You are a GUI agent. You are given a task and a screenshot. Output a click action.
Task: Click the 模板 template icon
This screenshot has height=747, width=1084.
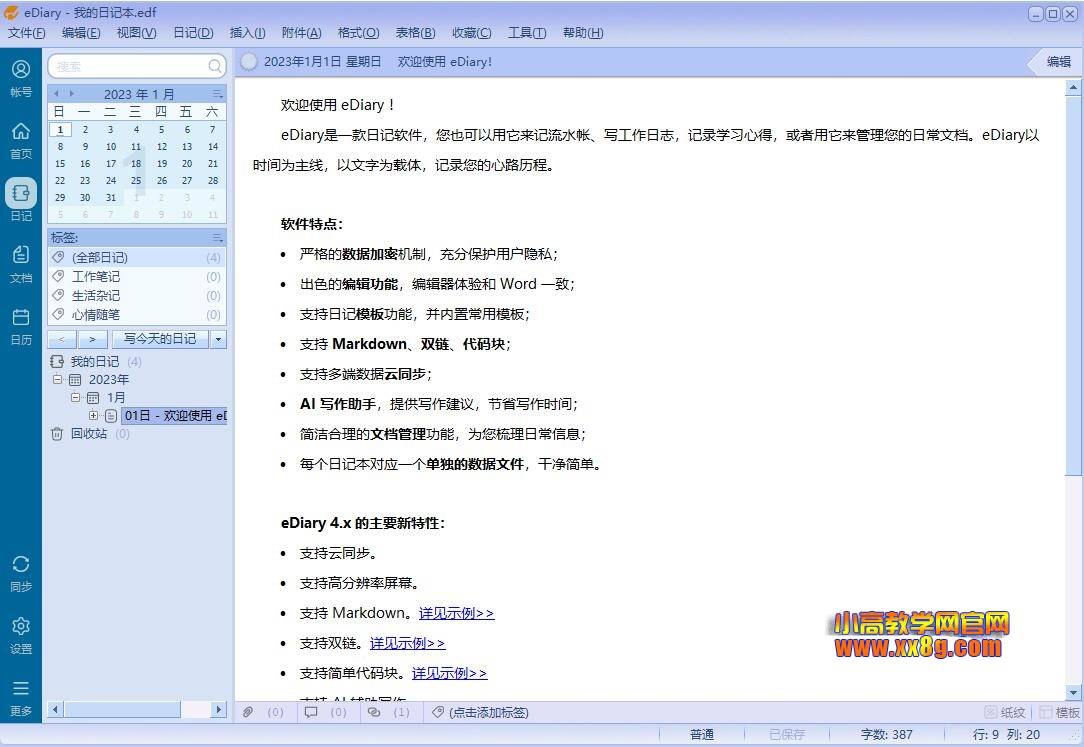1045,712
